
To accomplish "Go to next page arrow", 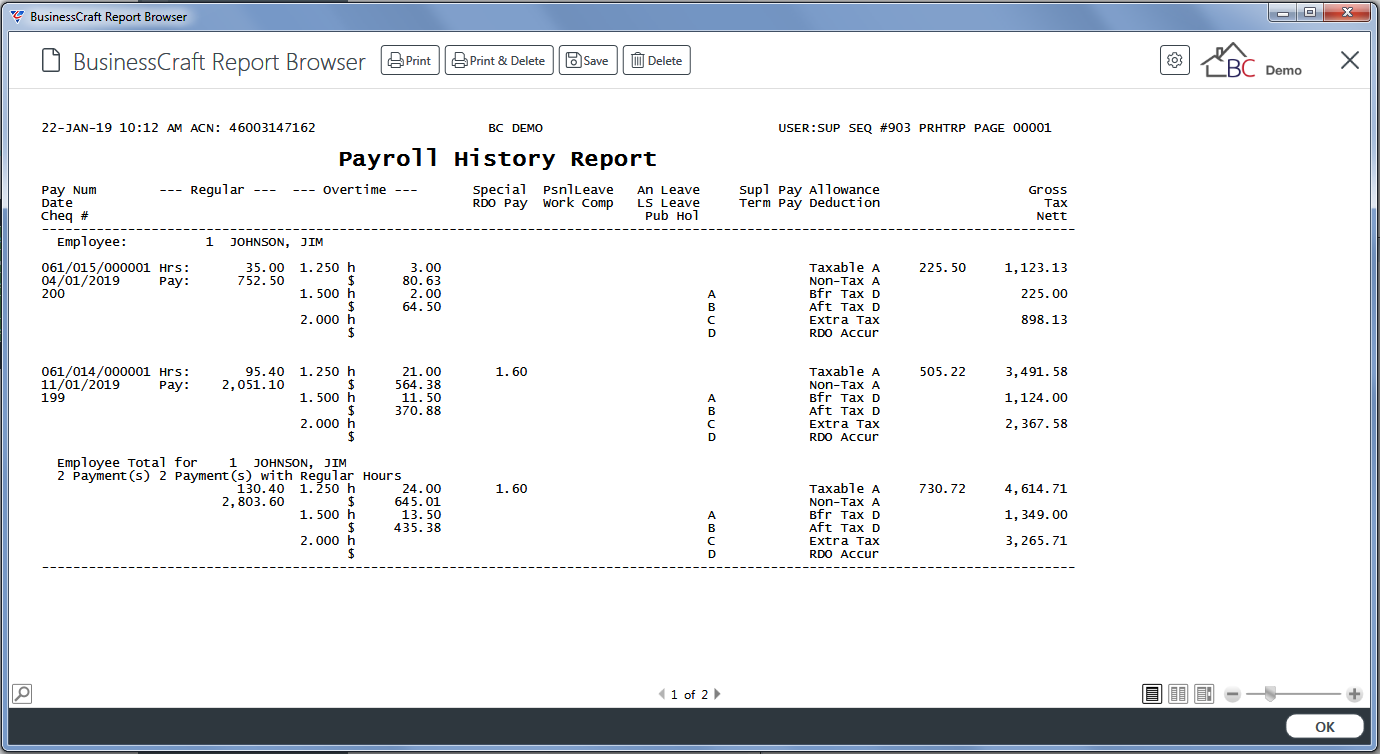I will (717, 694).
